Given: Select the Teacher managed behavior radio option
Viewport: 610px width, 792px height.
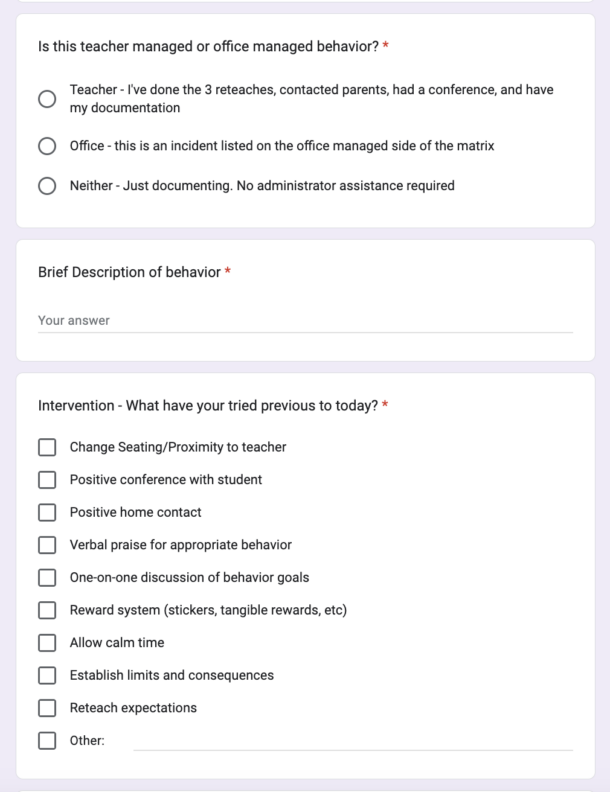Looking at the screenshot, I should [x=47, y=99].
